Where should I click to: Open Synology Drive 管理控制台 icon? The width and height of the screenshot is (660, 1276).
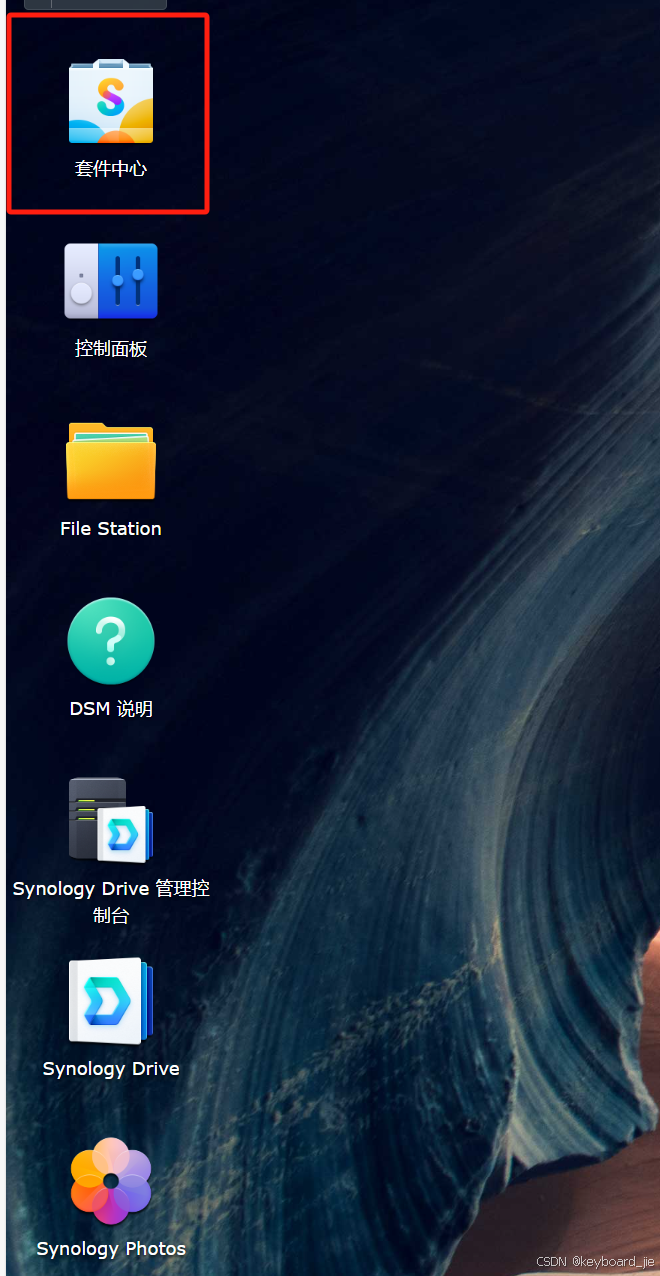[x=111, y=820]
